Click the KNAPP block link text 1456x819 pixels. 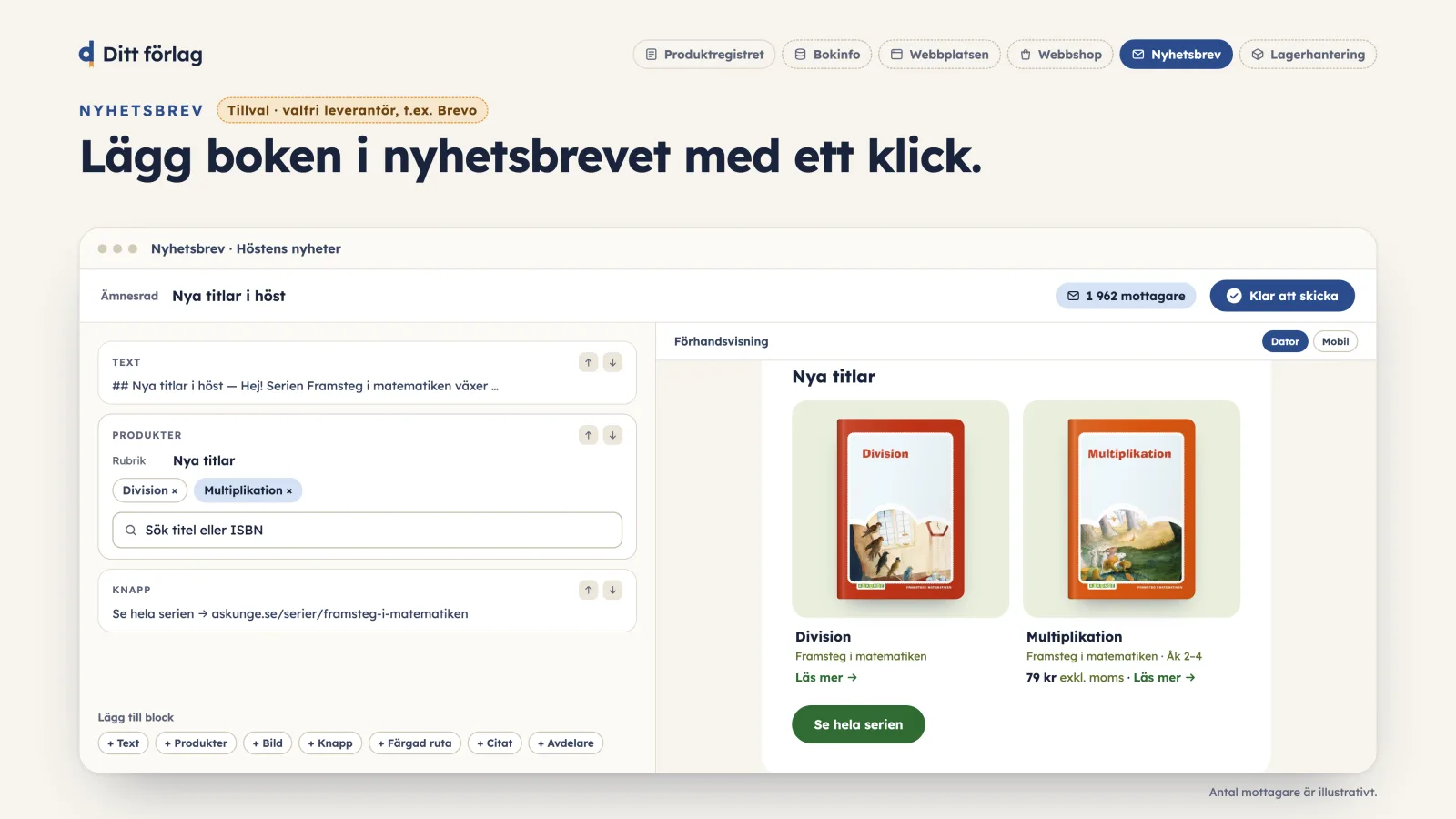290,614
